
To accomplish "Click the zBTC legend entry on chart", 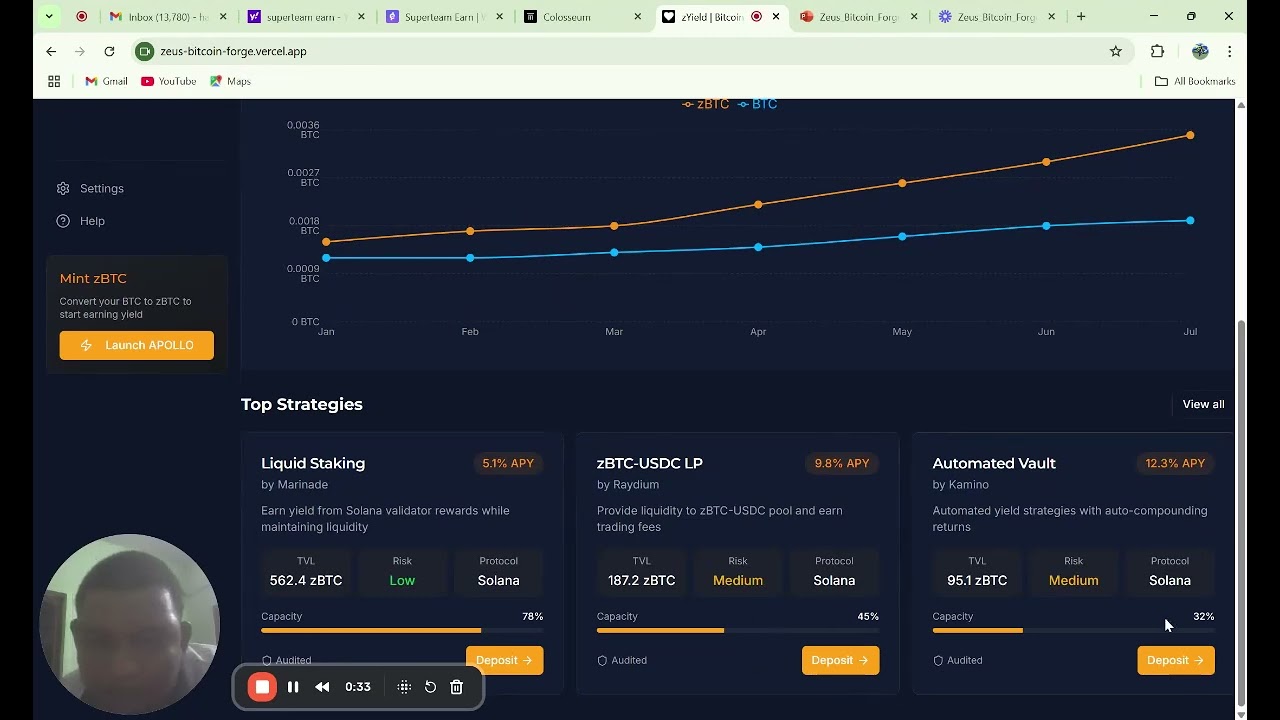I will [706, 104].
